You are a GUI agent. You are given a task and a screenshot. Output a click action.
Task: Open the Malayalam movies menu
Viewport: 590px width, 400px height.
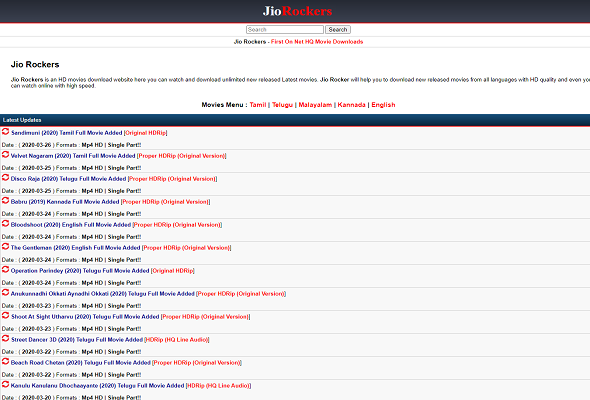pos(315,105)
